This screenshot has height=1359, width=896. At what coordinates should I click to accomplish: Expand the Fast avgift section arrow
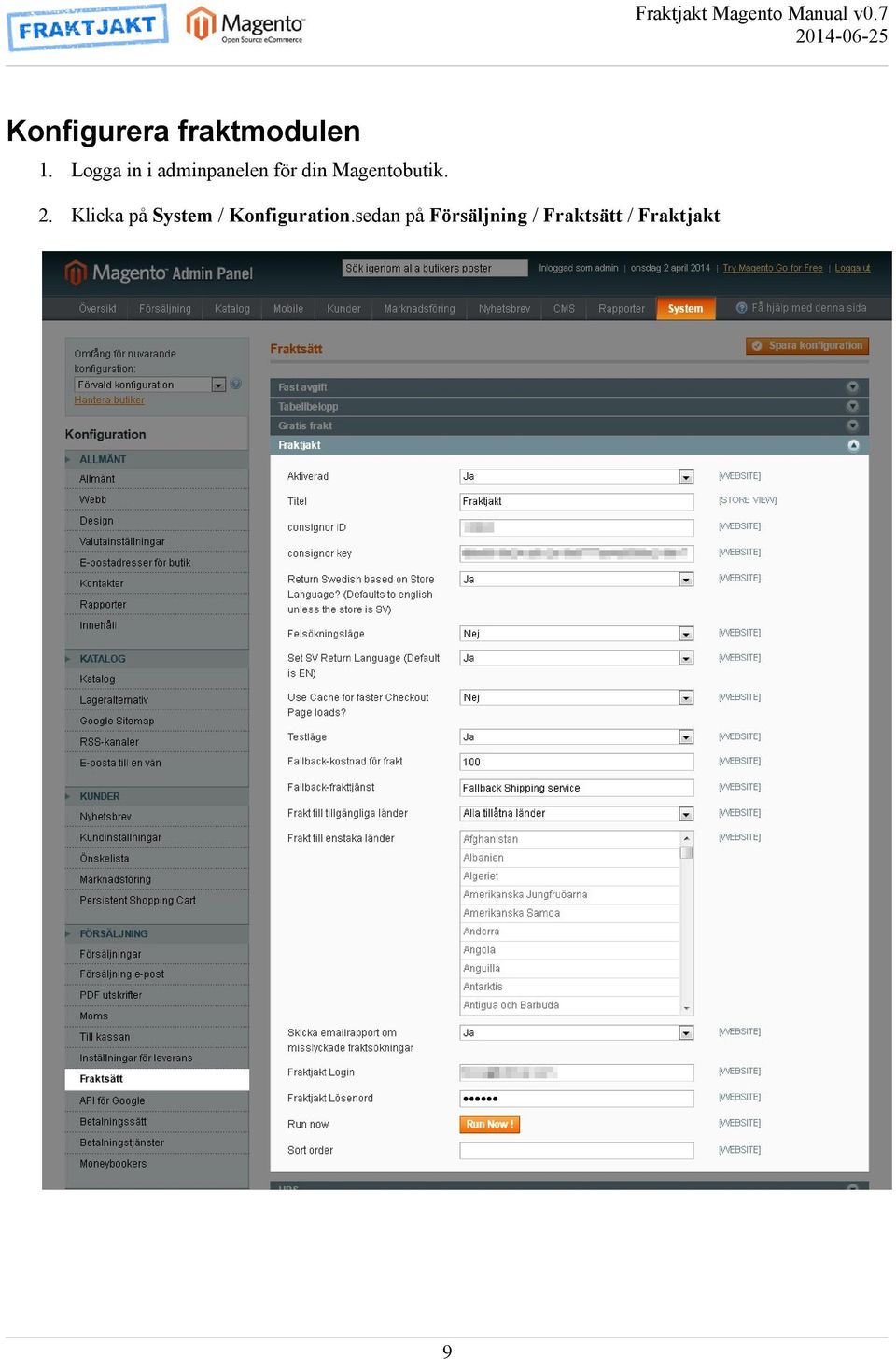(852, 386)
